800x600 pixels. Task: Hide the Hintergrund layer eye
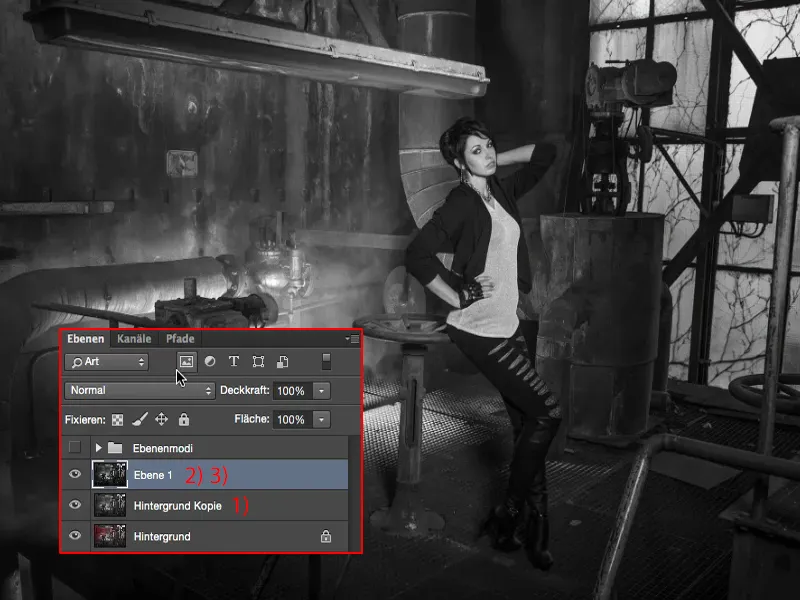75,535
